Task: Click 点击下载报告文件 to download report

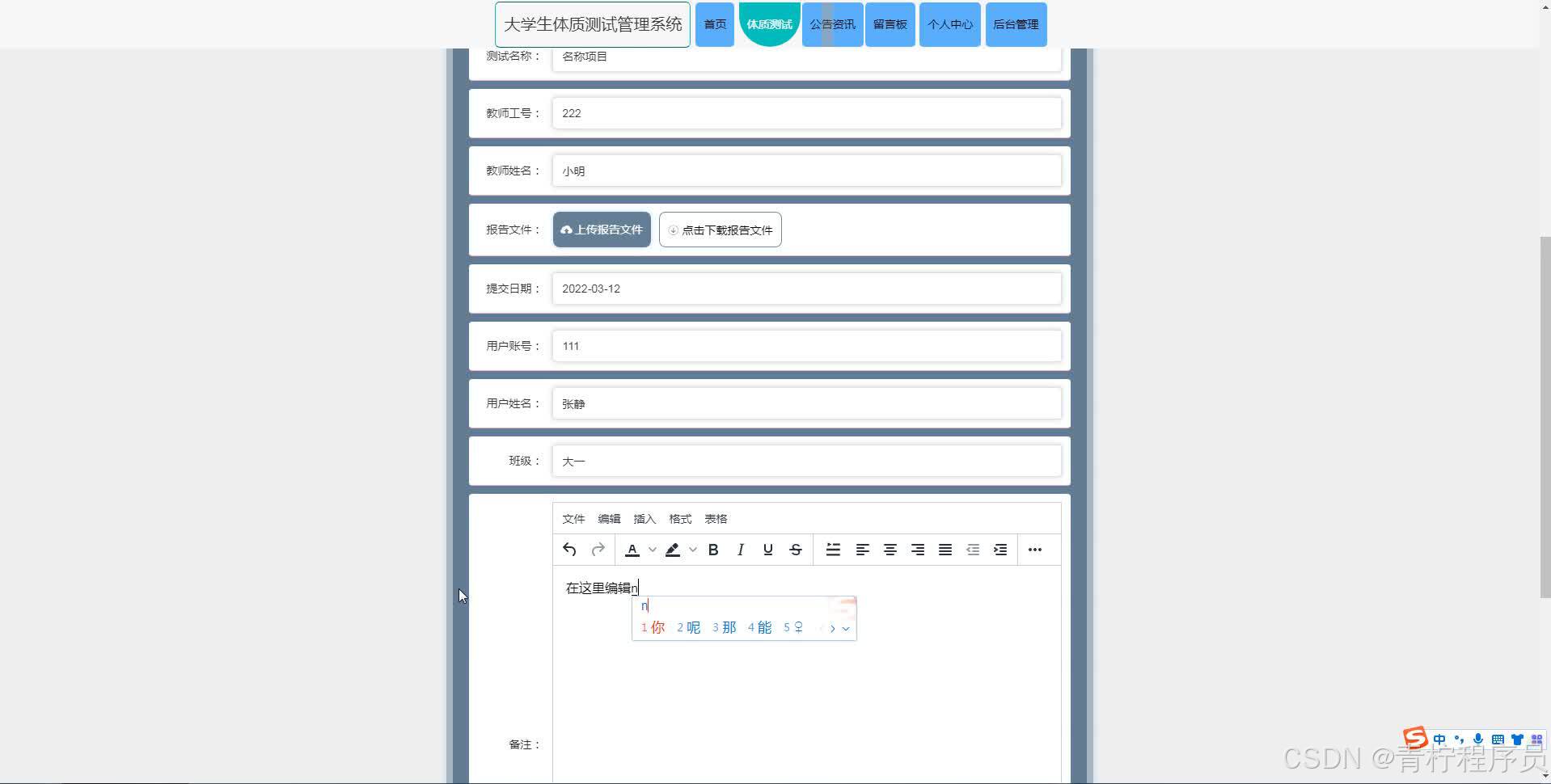Action: 720,230
